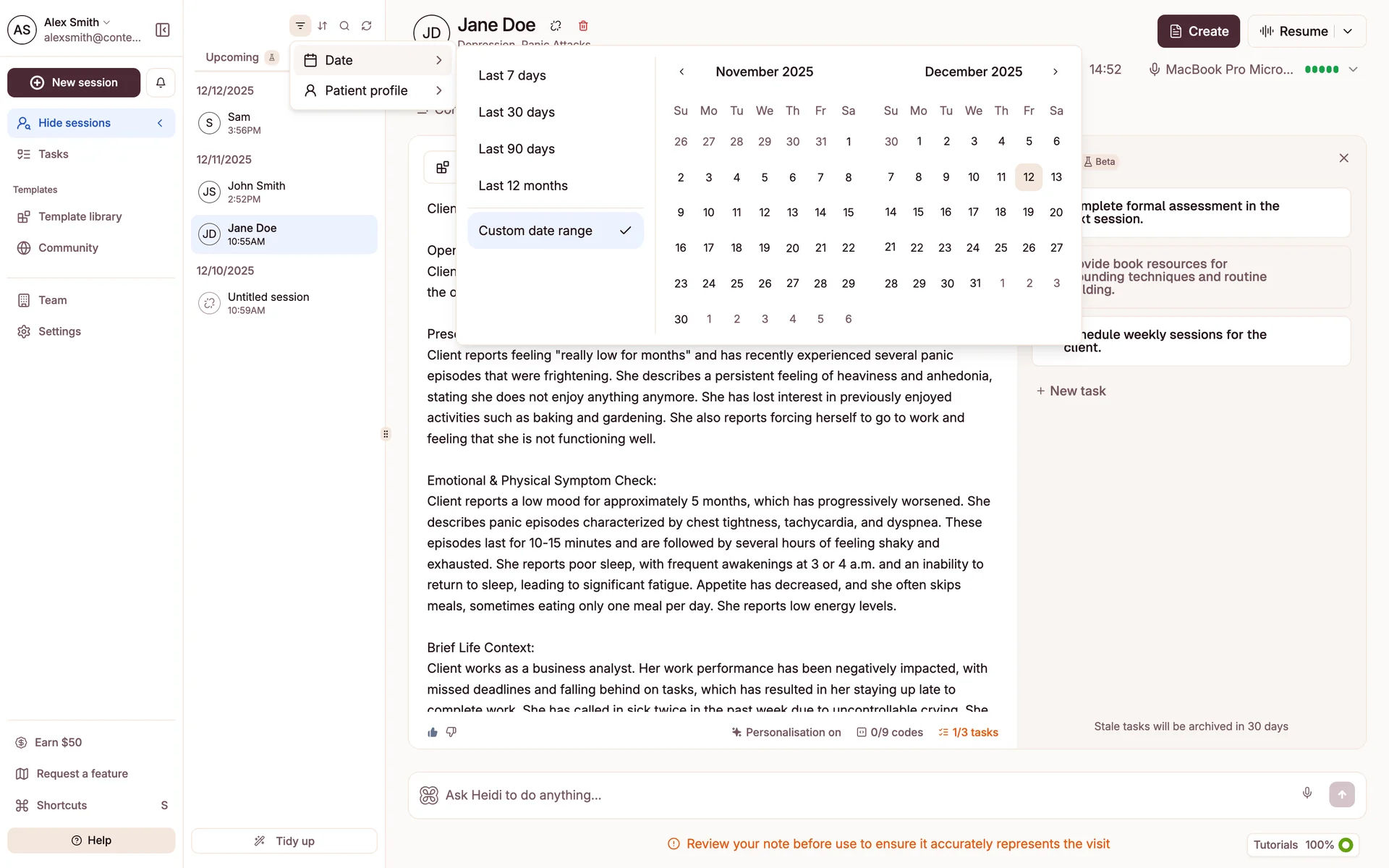Delete session using red trash icon
Viewport: 1389px width, 868px height.
coord(583,26)
